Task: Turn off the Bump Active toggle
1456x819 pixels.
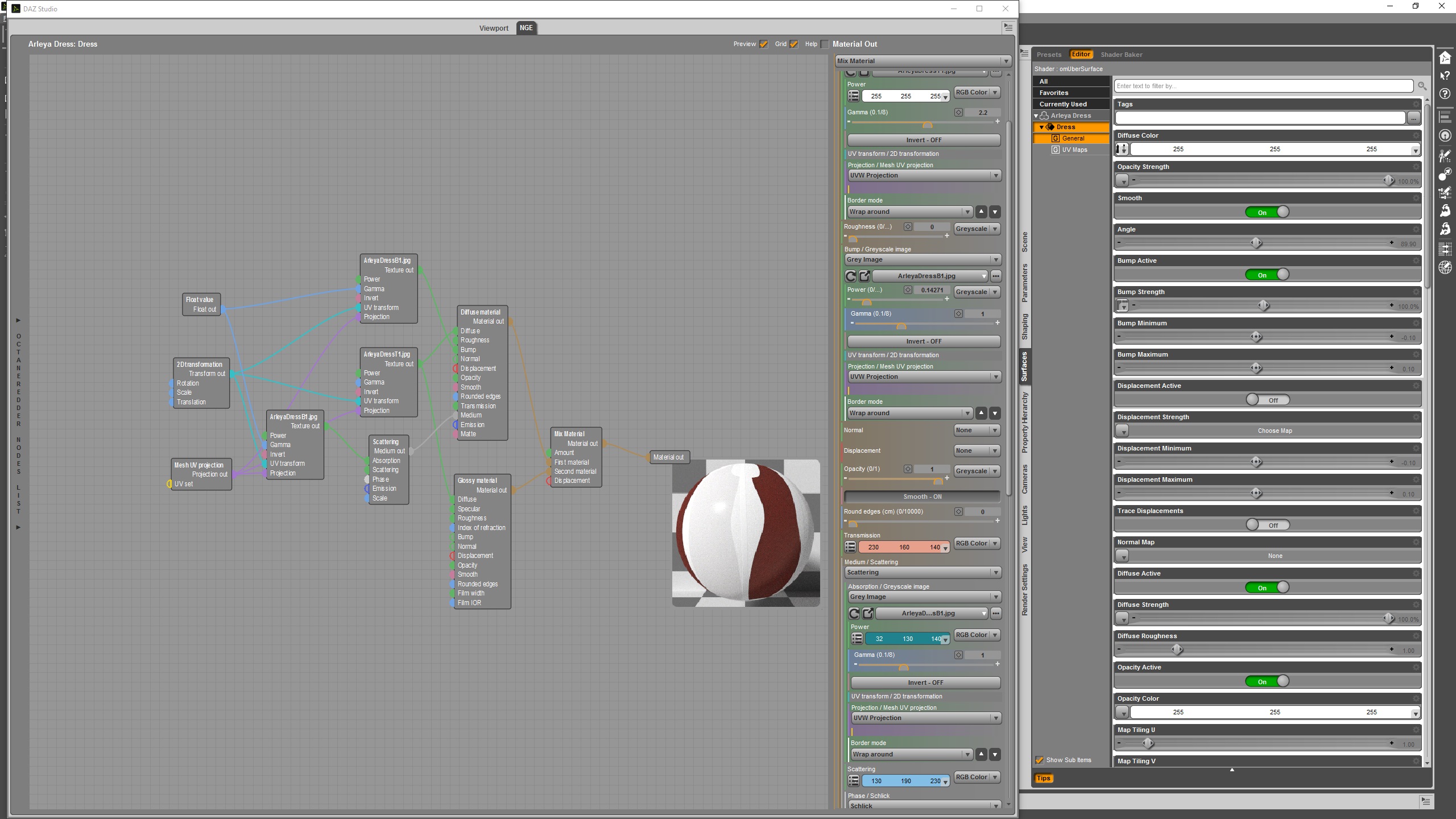Action: pyautogui.click(x=1267, y=275)
